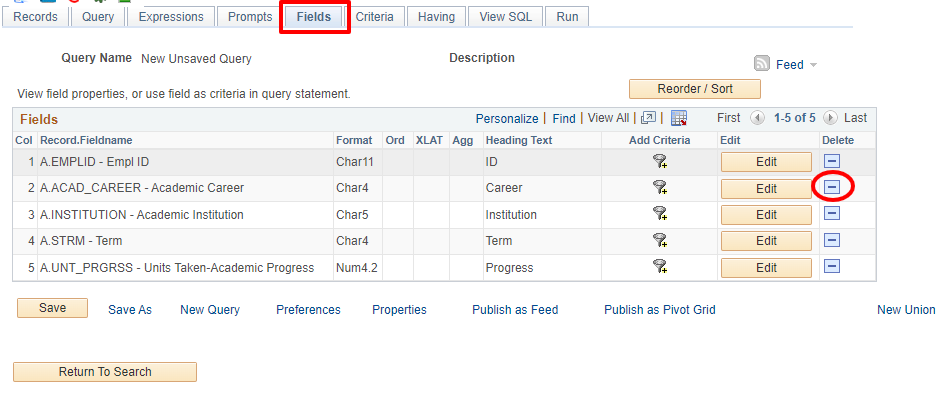Click the RSS Feed icon
Viewport: 946px width, 397px height.
coord(762,64)
